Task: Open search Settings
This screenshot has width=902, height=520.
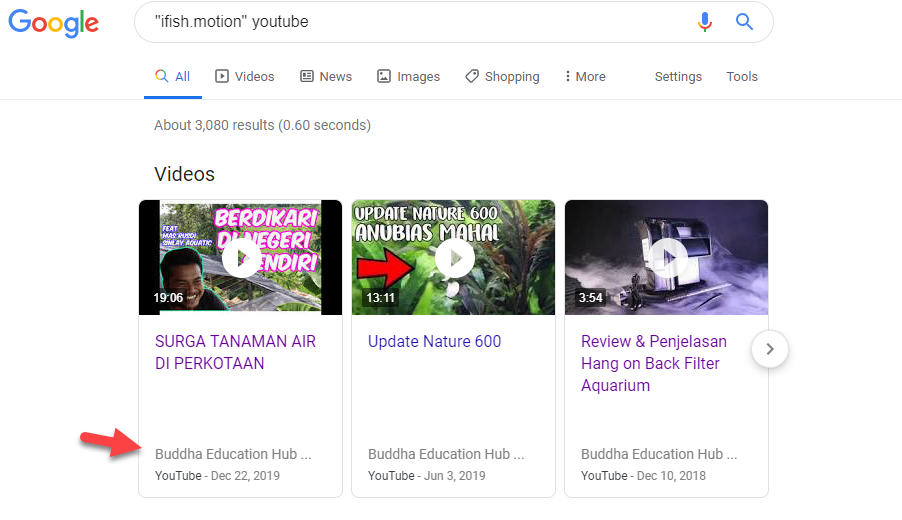Action: (678, 77)
